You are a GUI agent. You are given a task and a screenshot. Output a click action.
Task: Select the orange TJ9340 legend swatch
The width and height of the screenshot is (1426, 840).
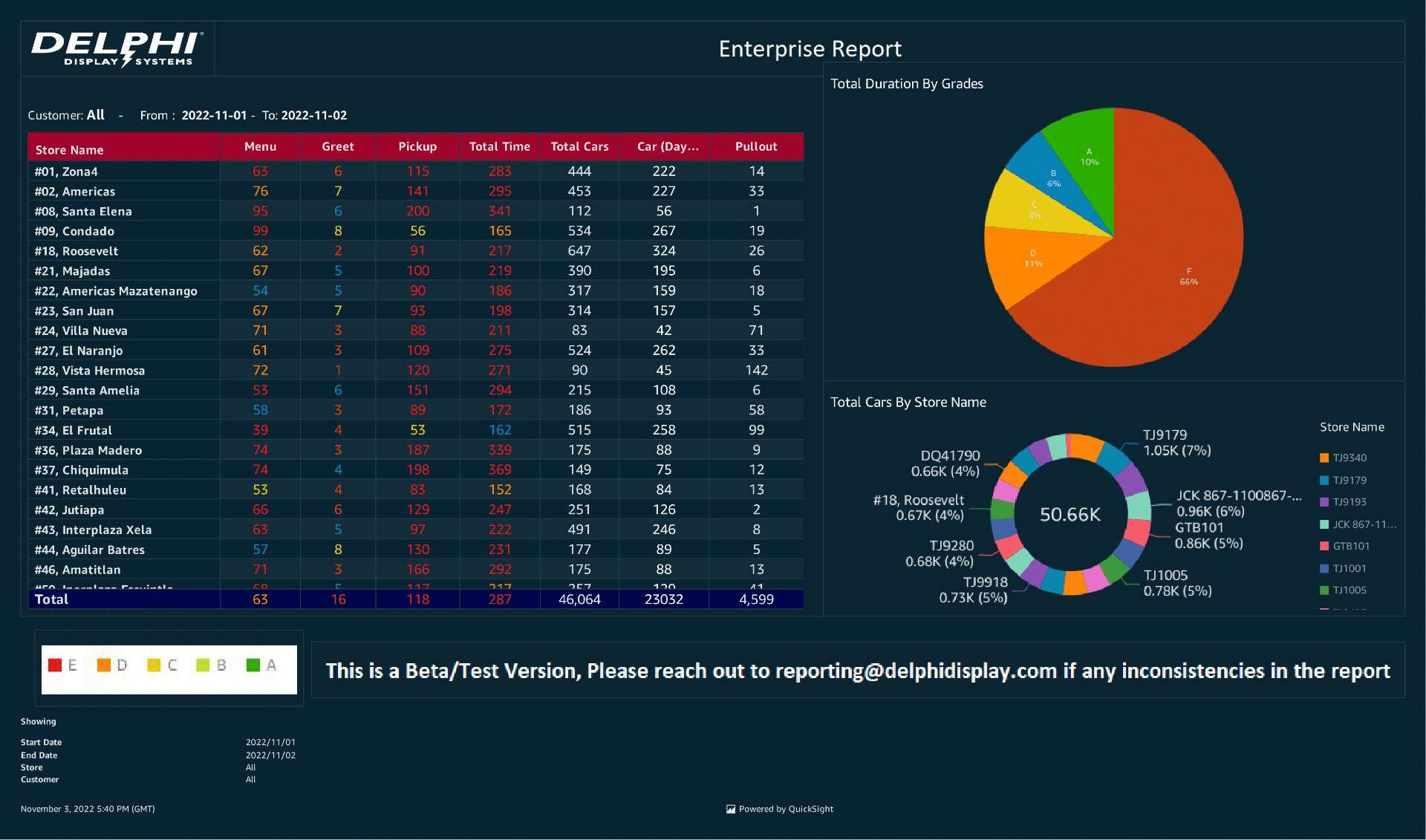click(x=1324, y=458)
